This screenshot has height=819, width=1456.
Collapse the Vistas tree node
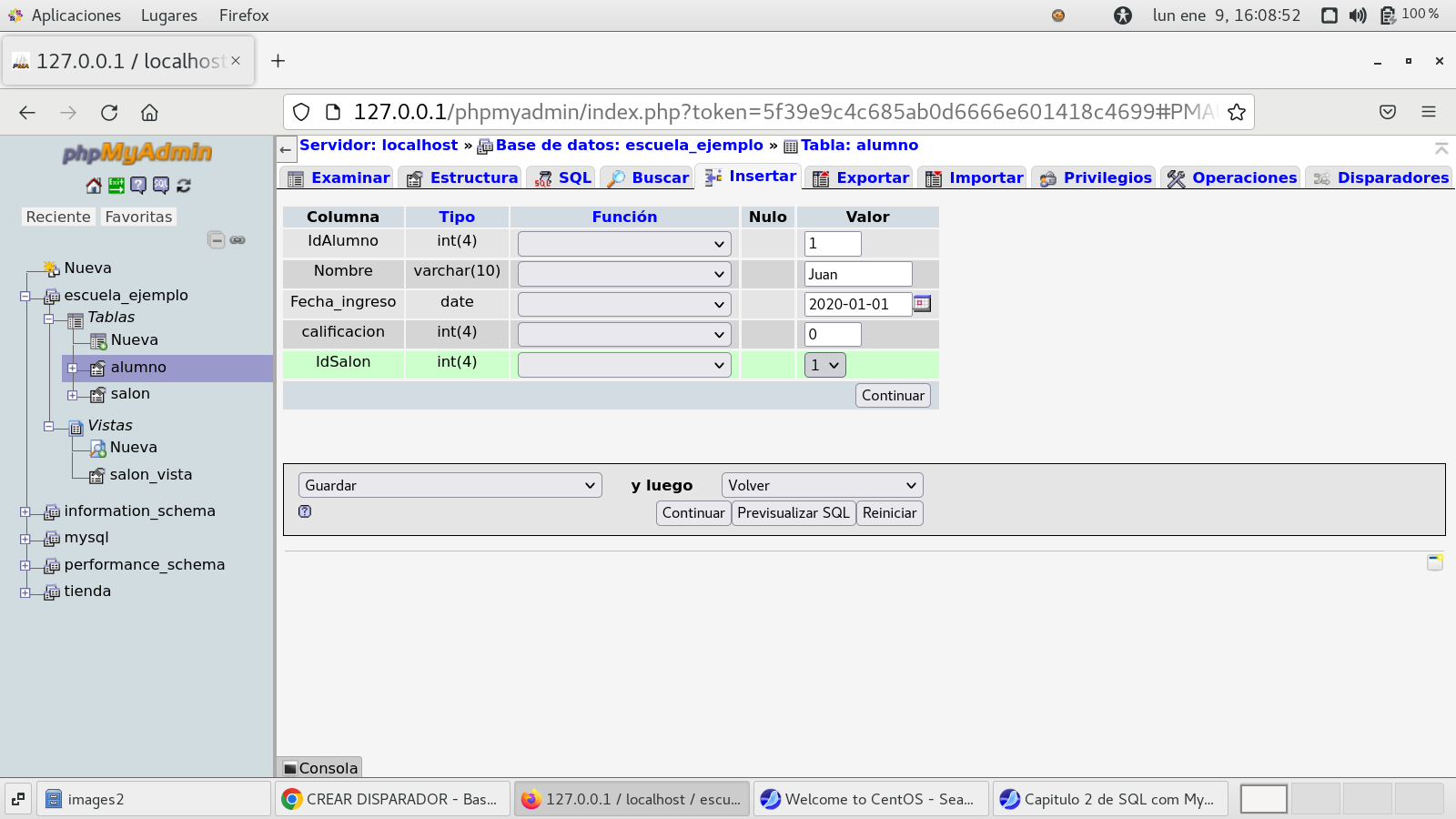pos(49,426)
